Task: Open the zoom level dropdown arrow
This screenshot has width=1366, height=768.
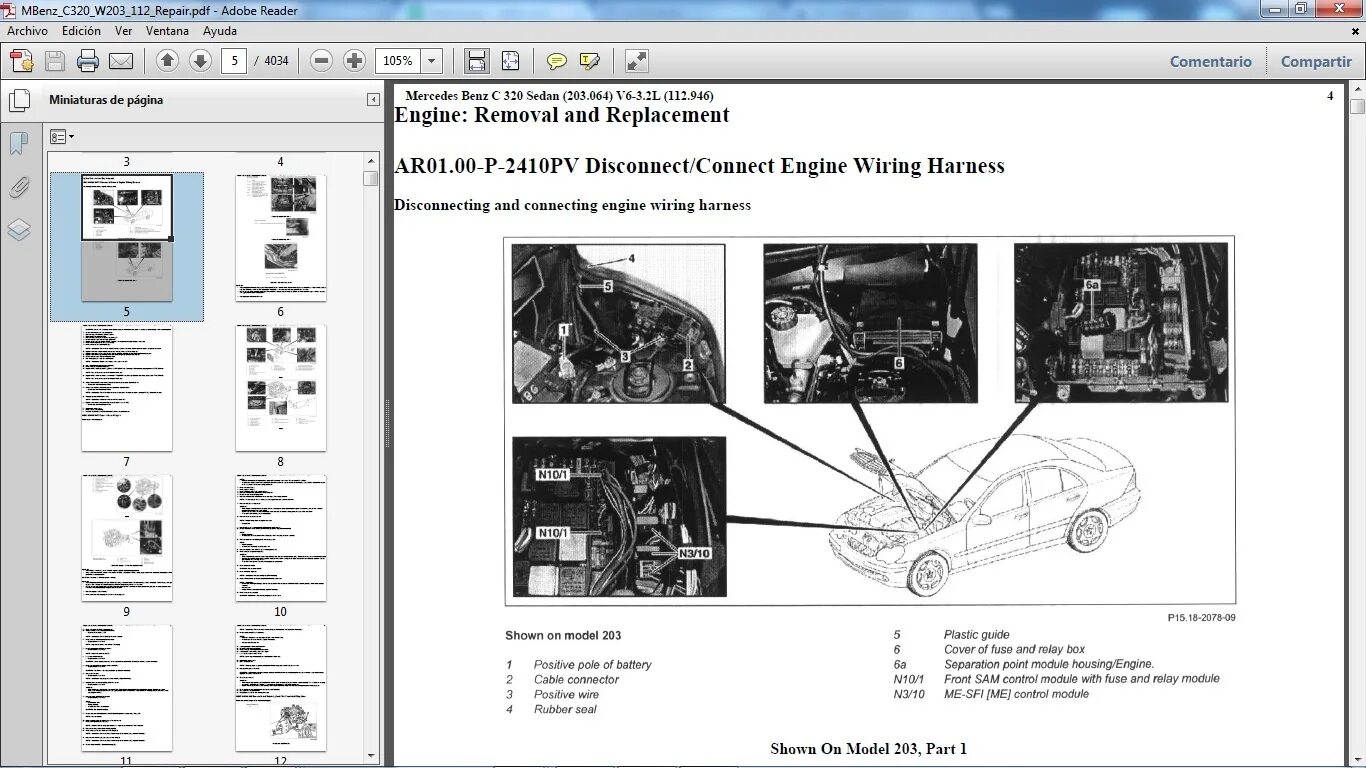Action: click(x=431, y=61)
